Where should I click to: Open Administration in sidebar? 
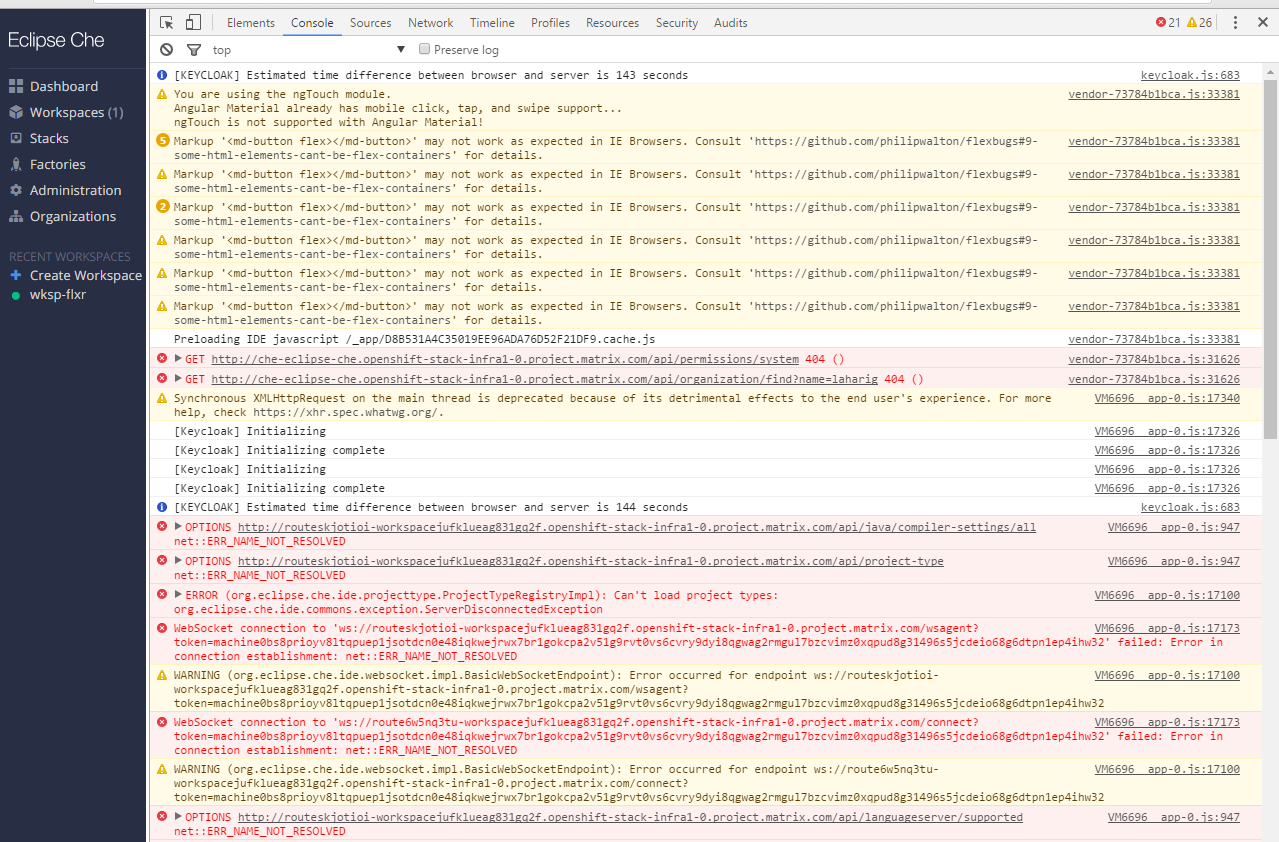pyautogui.click(x=75, y=190)
